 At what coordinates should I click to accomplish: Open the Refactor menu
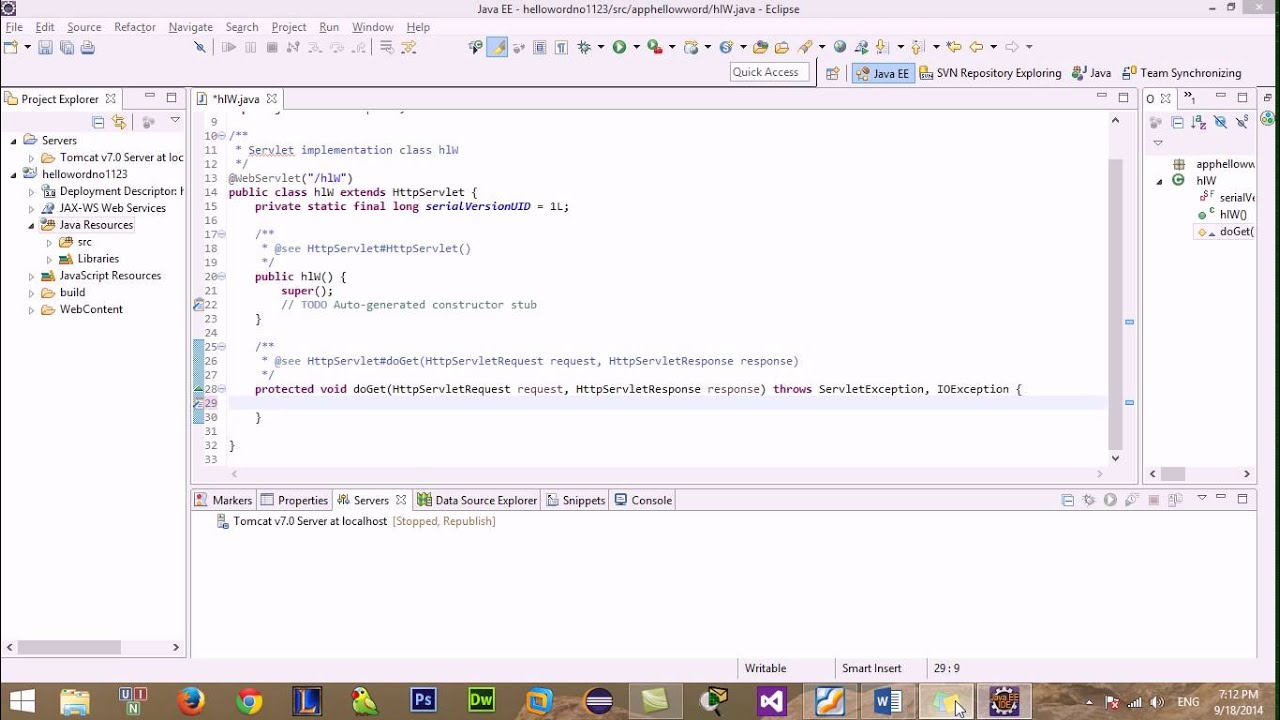pos(135,27)
